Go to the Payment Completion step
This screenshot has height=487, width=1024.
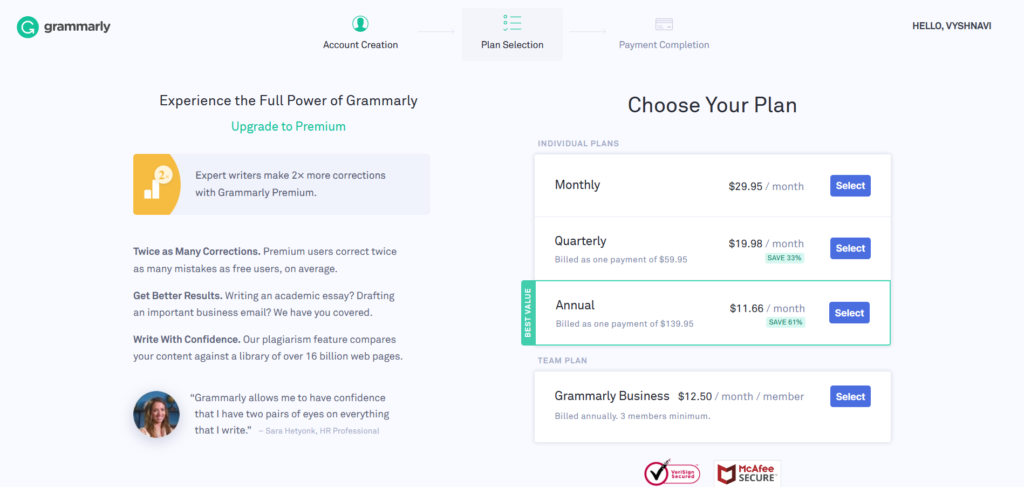point(664,45)
